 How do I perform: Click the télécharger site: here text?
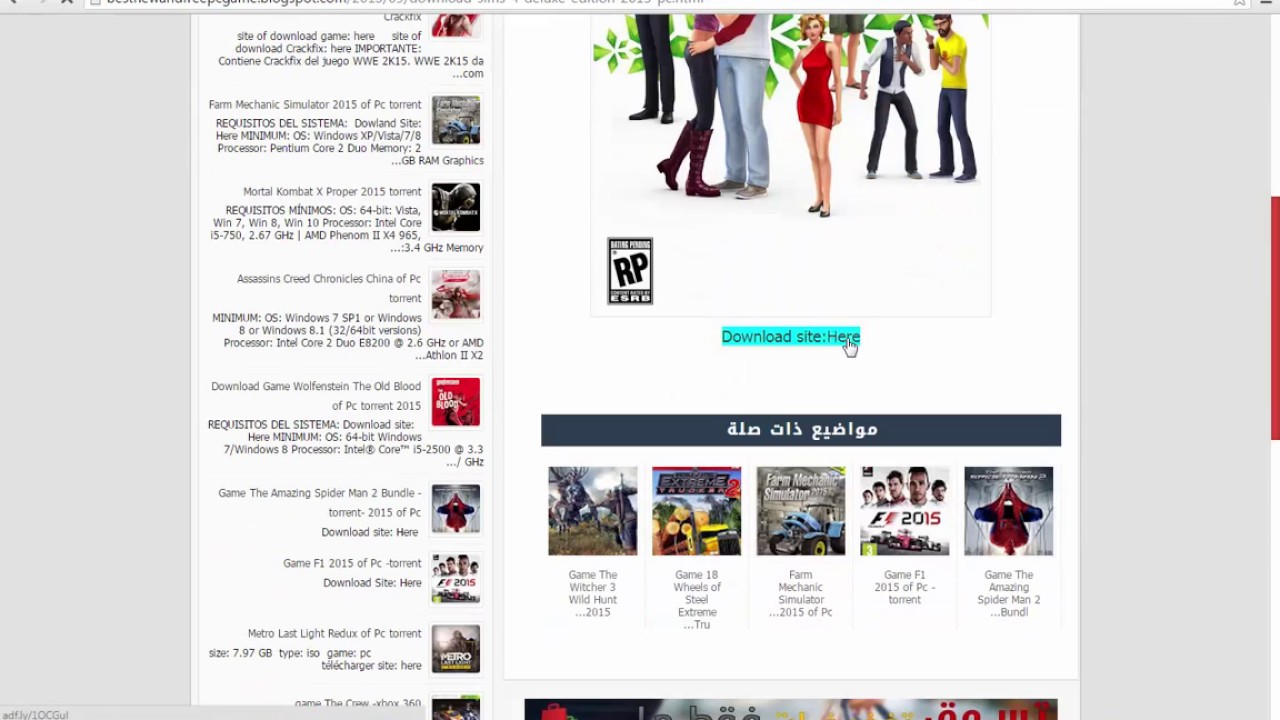tap(371, 665)
